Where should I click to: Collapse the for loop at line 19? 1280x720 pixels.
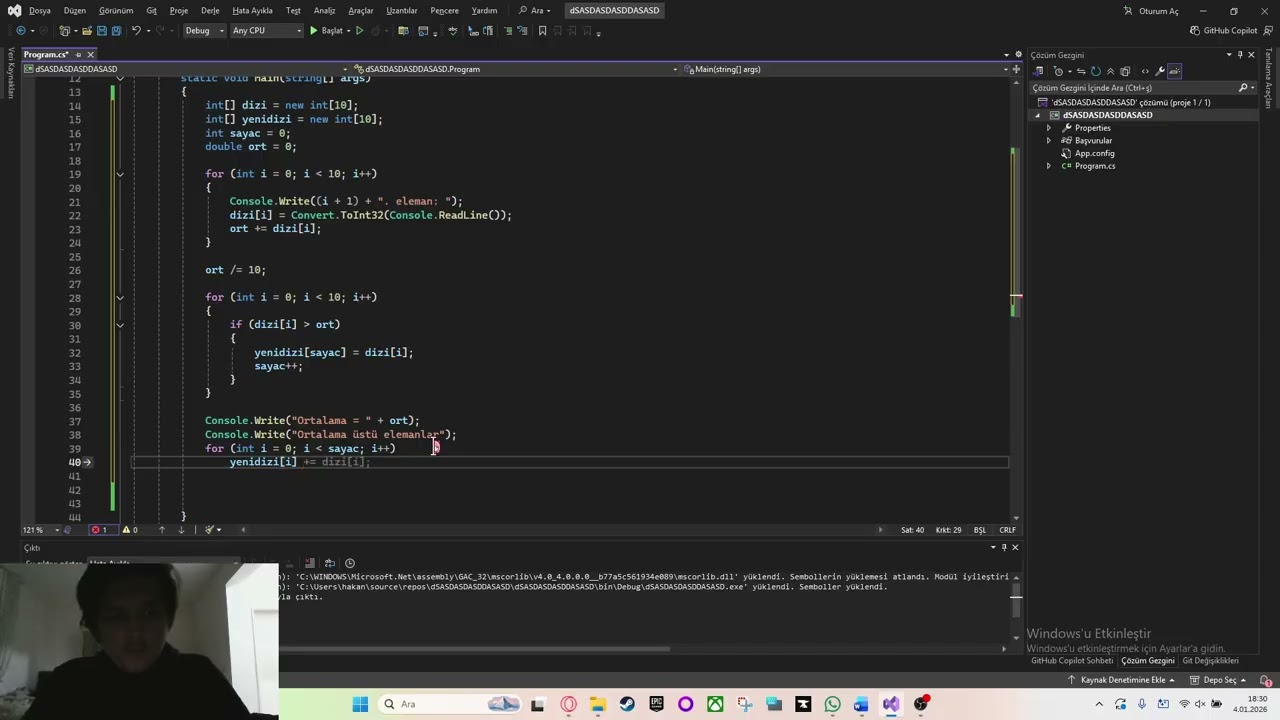click(x=119, y=174)
